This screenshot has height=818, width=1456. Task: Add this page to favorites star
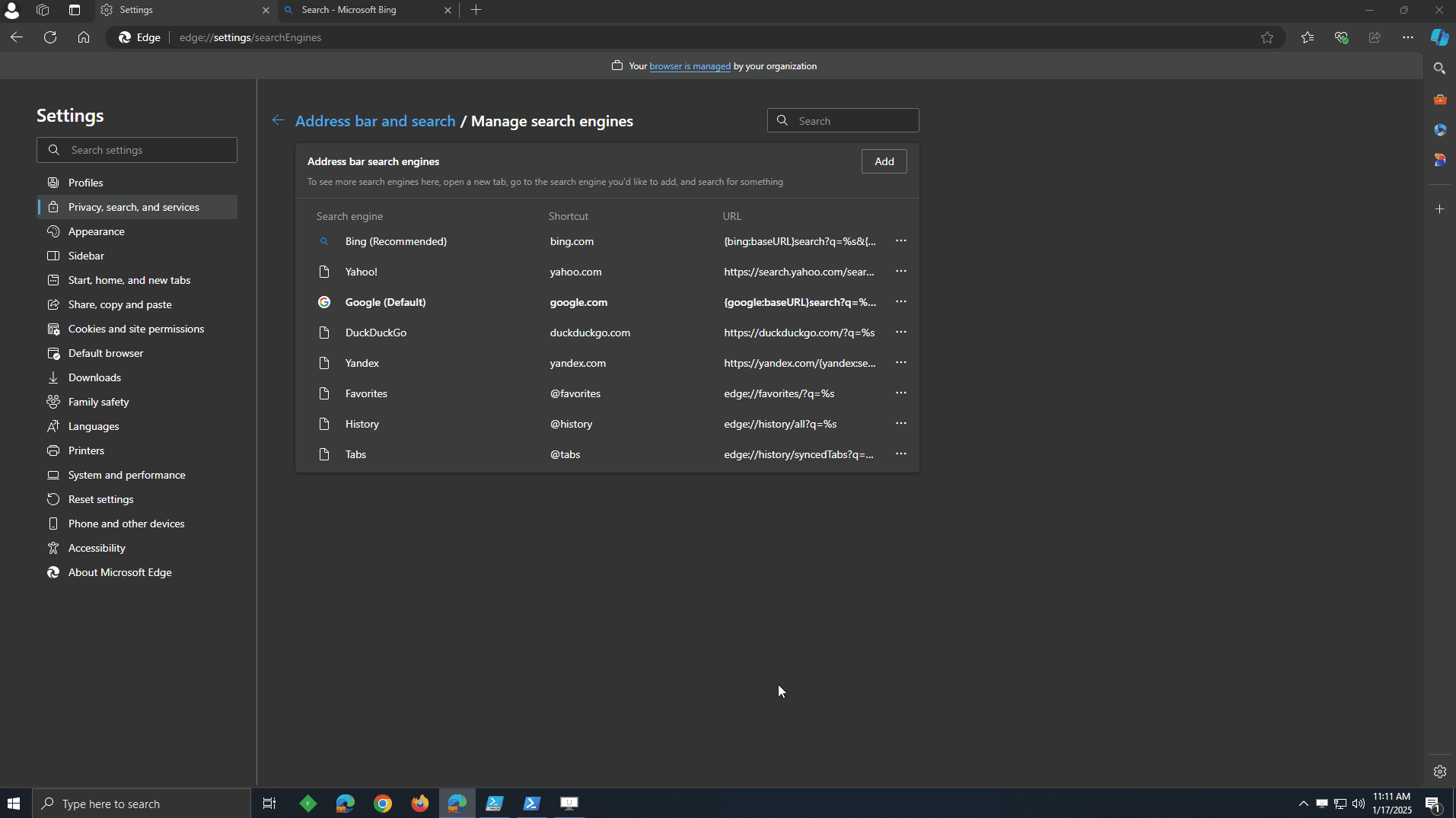click(1266, 37)
